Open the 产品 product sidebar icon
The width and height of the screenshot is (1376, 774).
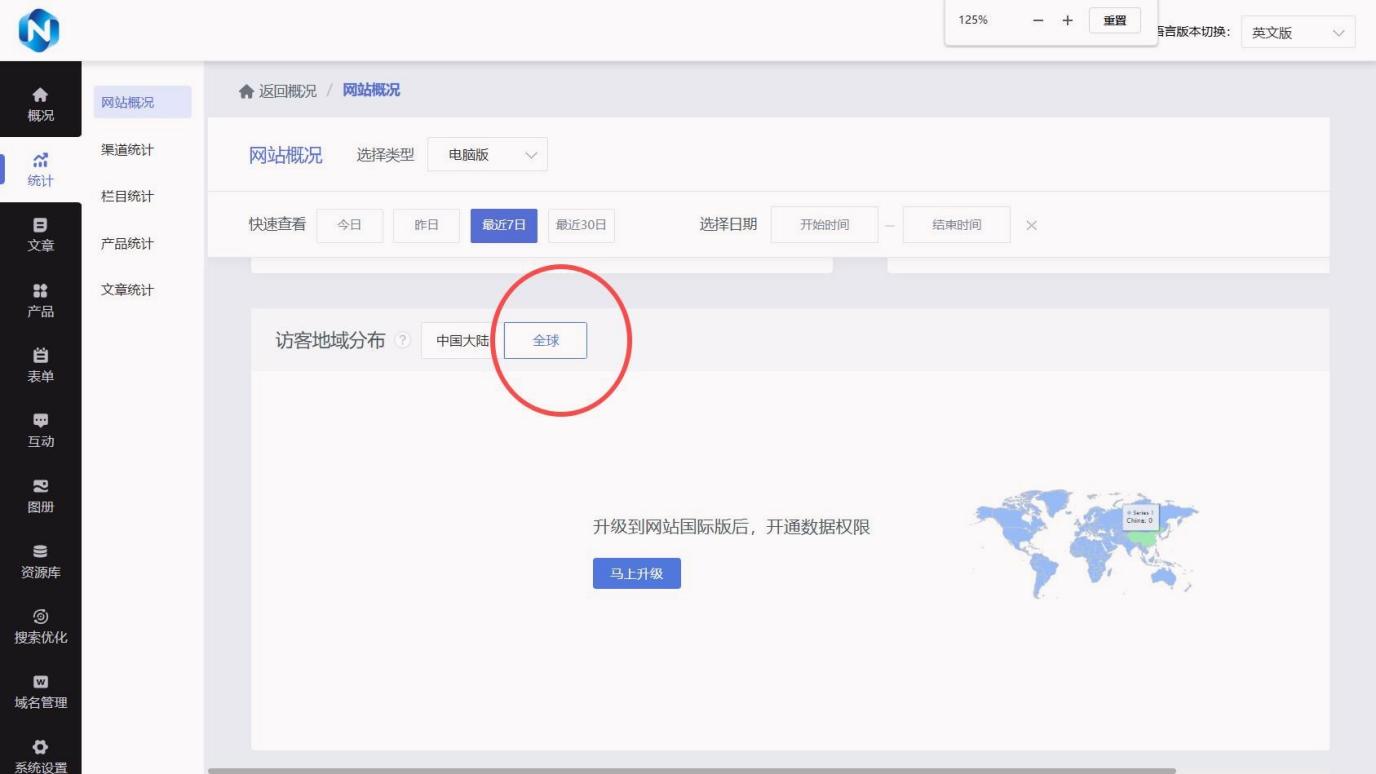click(x=40, y=299)
